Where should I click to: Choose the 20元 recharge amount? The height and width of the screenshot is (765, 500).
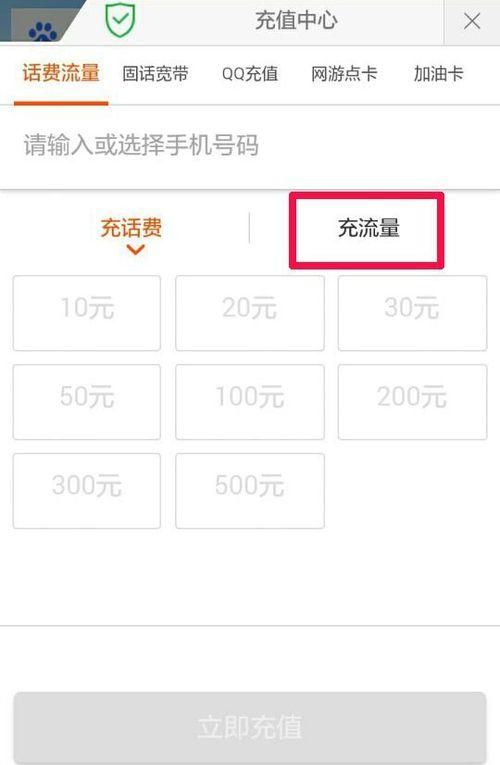pyautogui.click(x=250, y=313)
